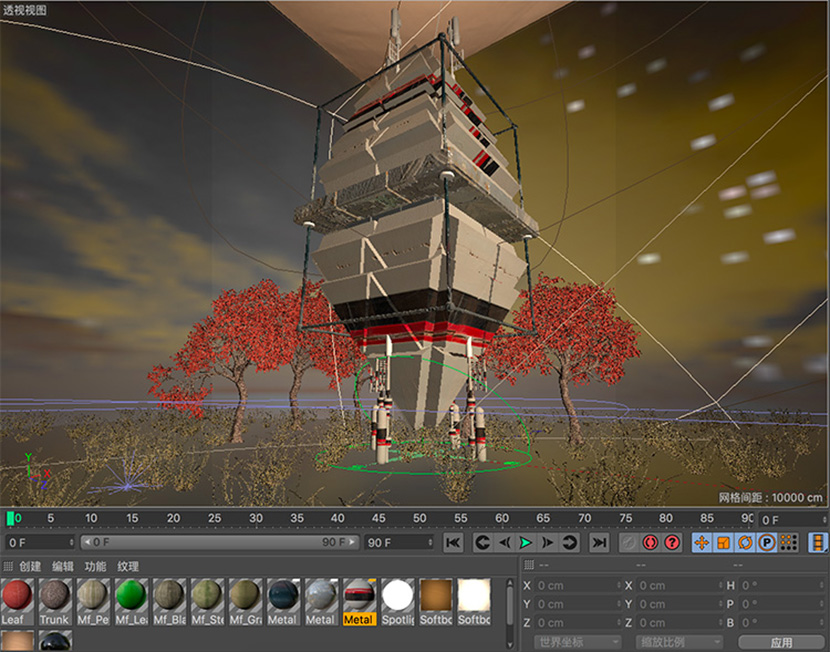Enable automatic keyframing
Viewport: 830px width, 652px height.
pos(651,542)
